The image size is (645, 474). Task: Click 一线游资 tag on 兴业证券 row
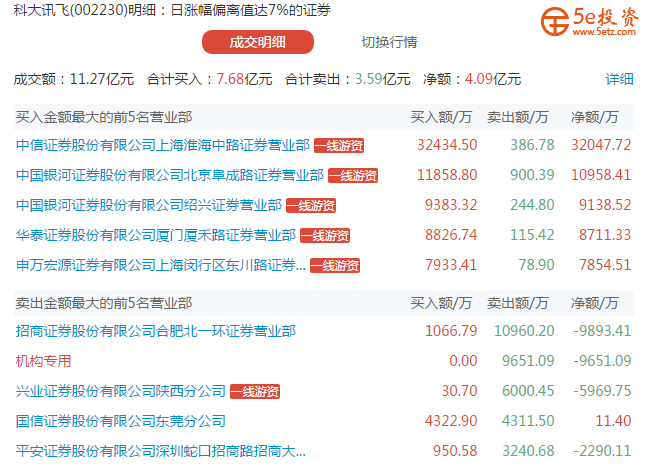[255, 391]
